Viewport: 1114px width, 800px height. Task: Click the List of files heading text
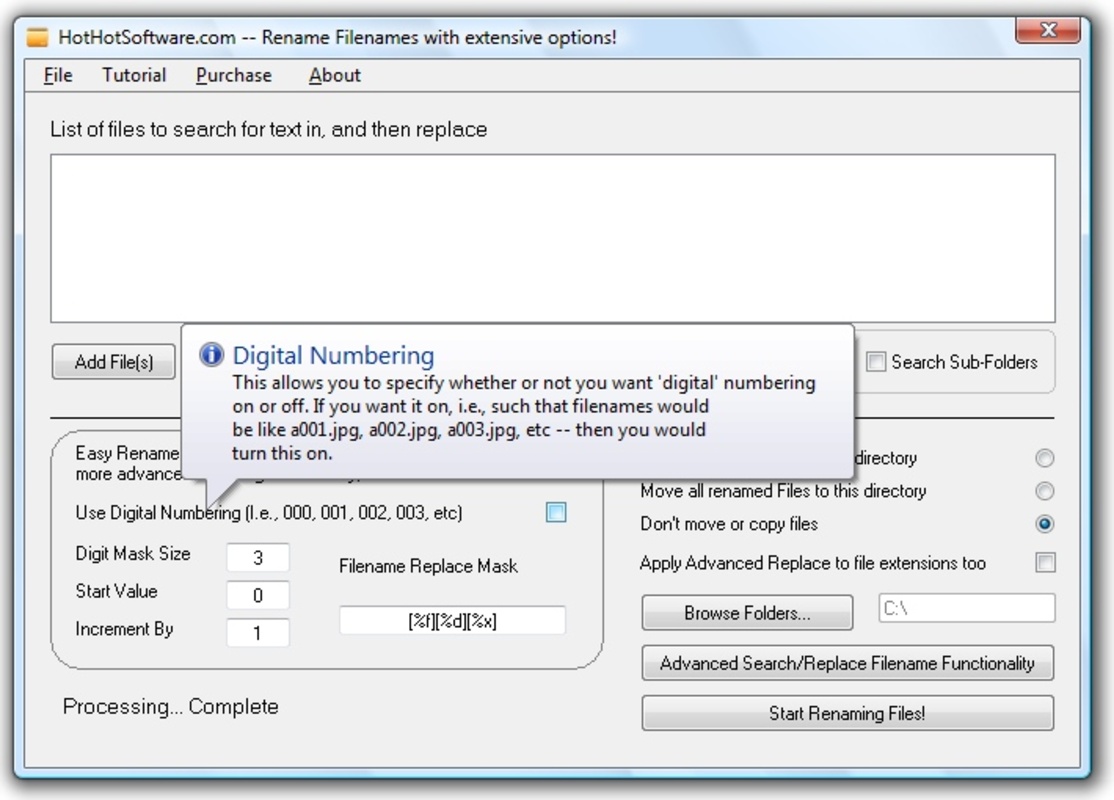[x=269, y=129]
